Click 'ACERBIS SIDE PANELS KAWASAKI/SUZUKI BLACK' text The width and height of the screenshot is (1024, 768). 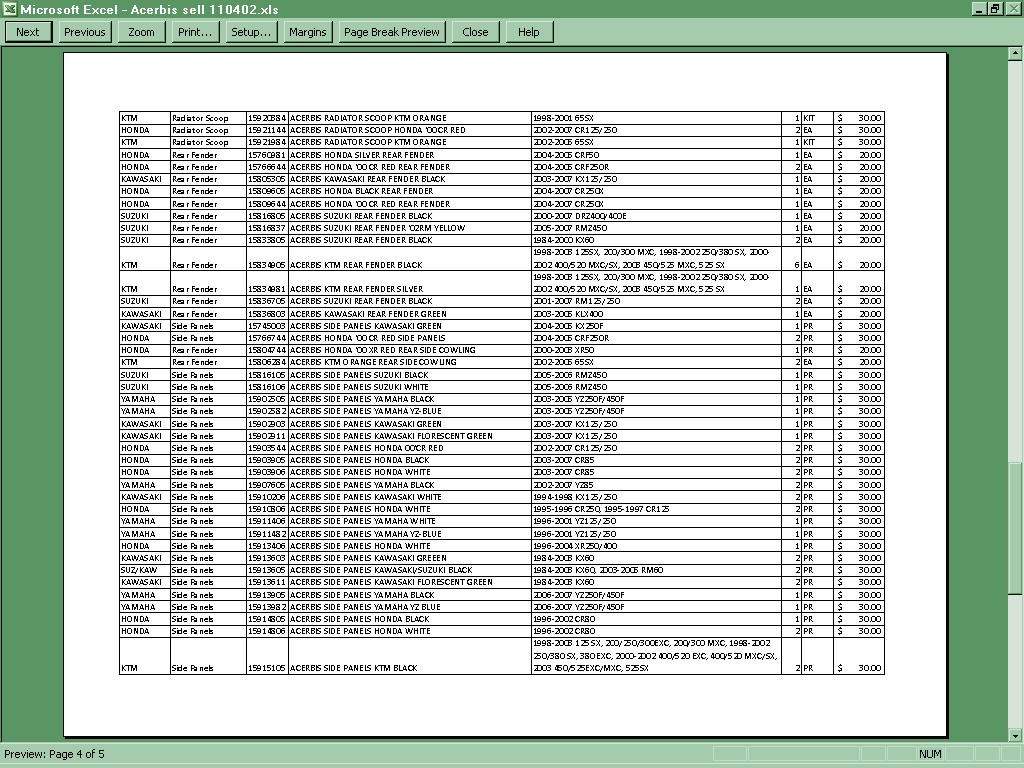tap(381, 570)
